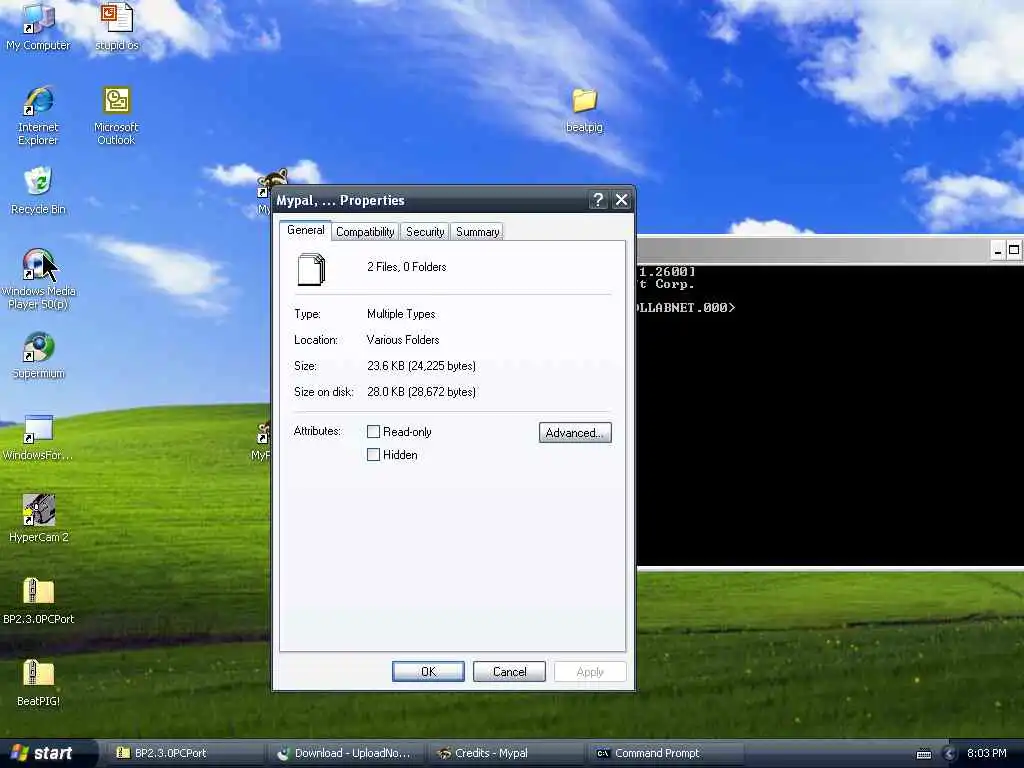Click the OK button
The height and width of the screenshot is (768, 1024).
point(428,671)
